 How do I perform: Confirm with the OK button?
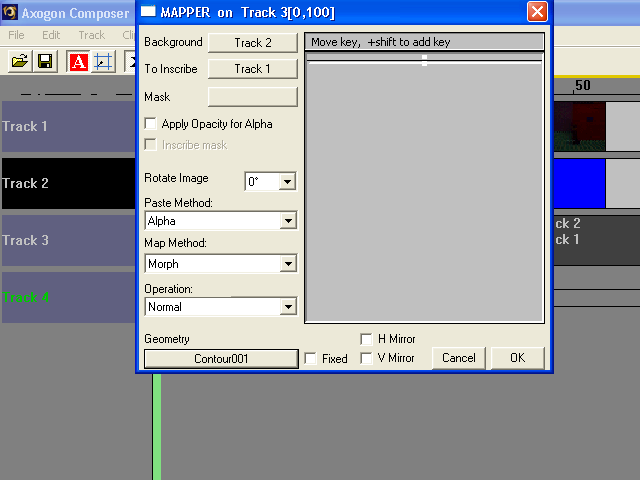click(x=518, y=358)
